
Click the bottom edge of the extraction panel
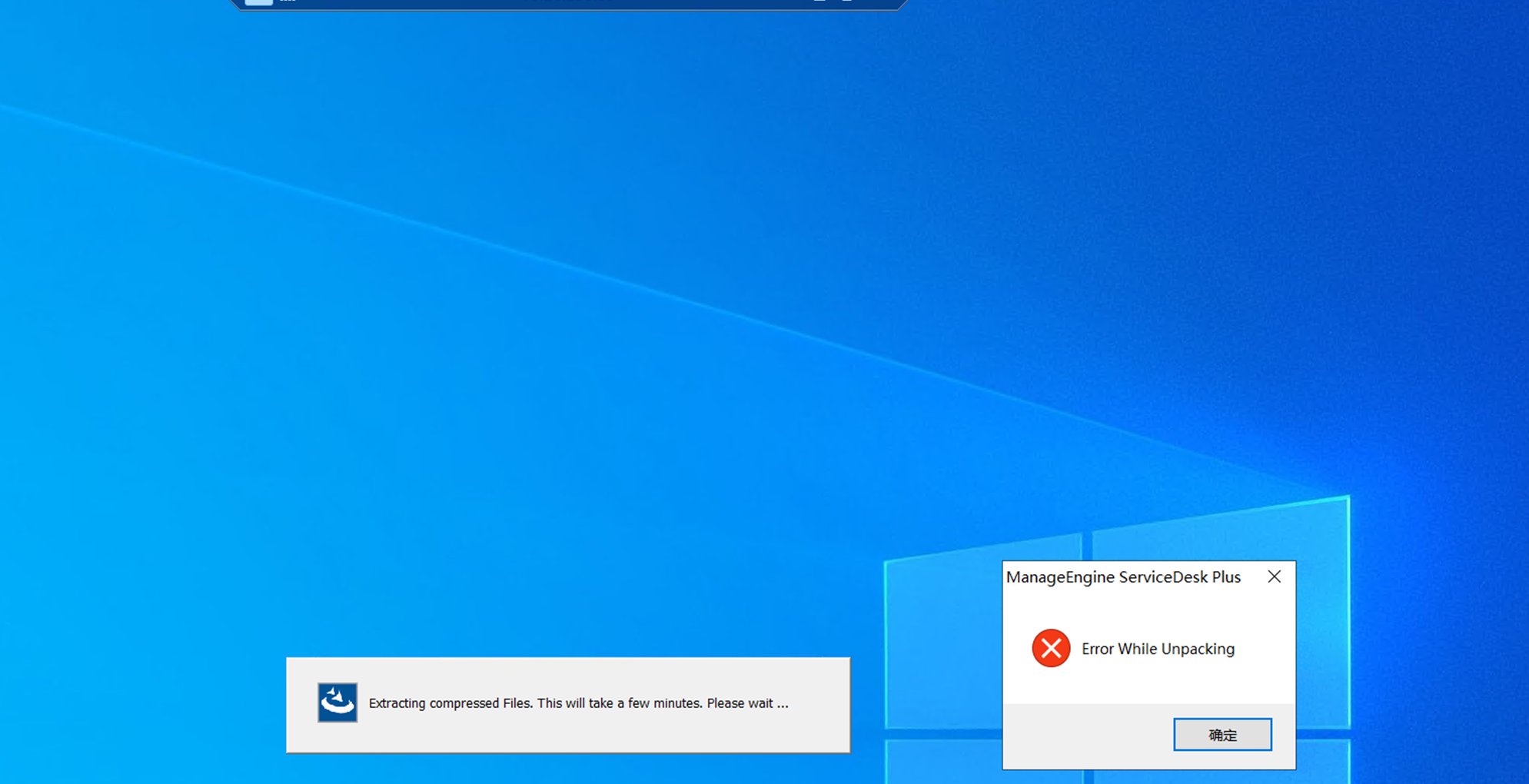click(x=568, y=751)
